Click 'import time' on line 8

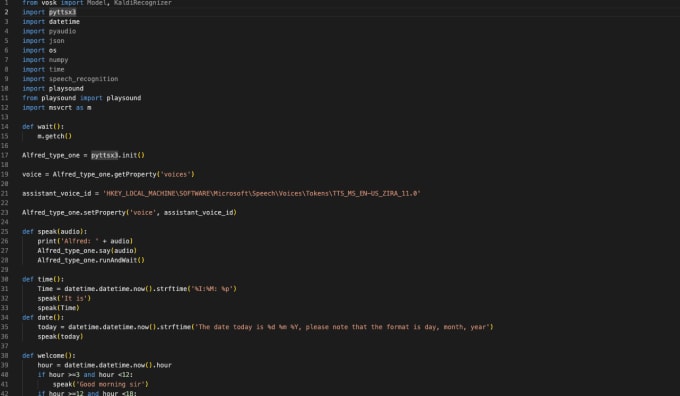pos(43,69)
